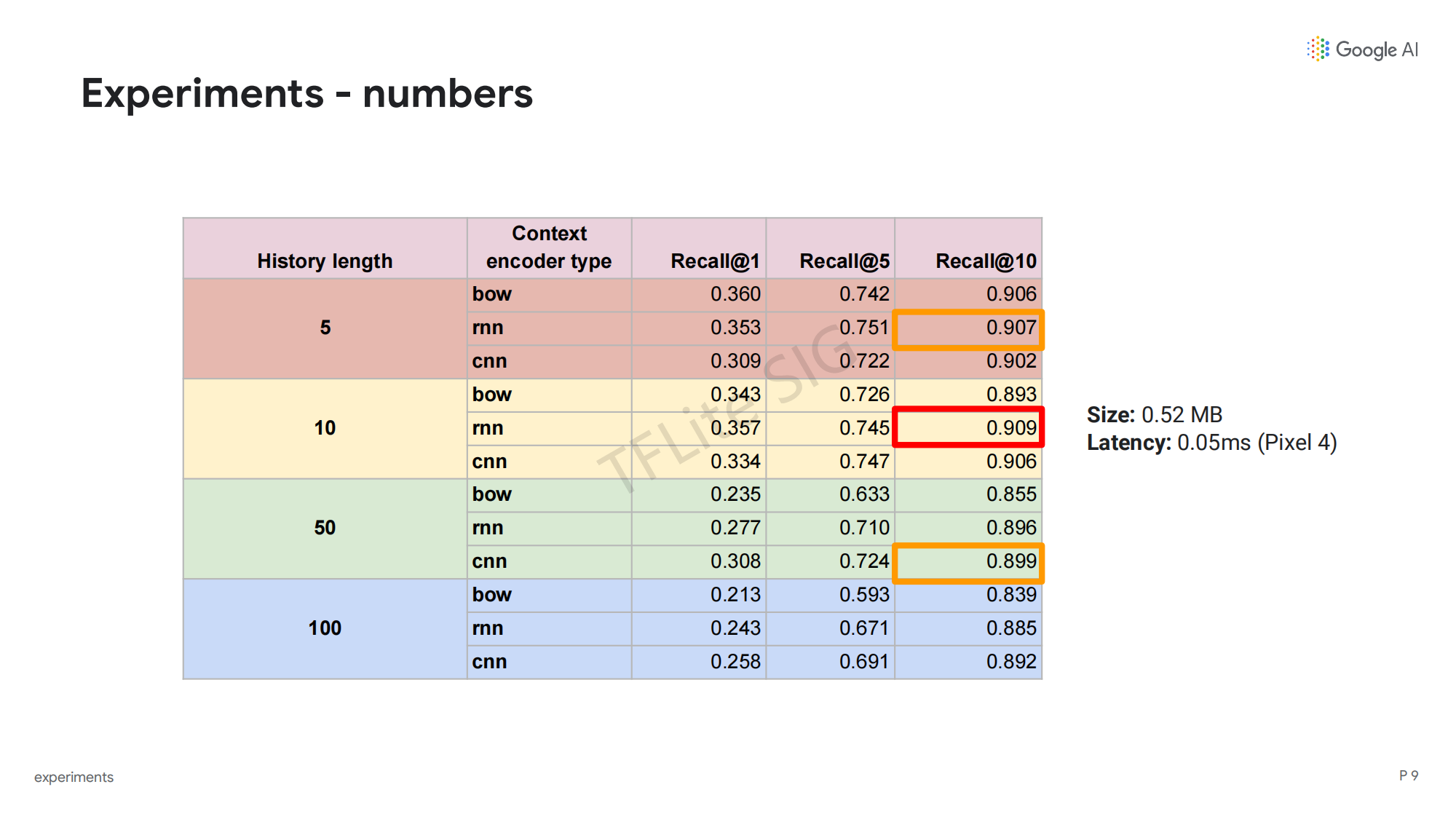This screenshot has width=1456, height=819.
Task: Click the 0.308 Recall@1 value
Action: click(735, 561)
